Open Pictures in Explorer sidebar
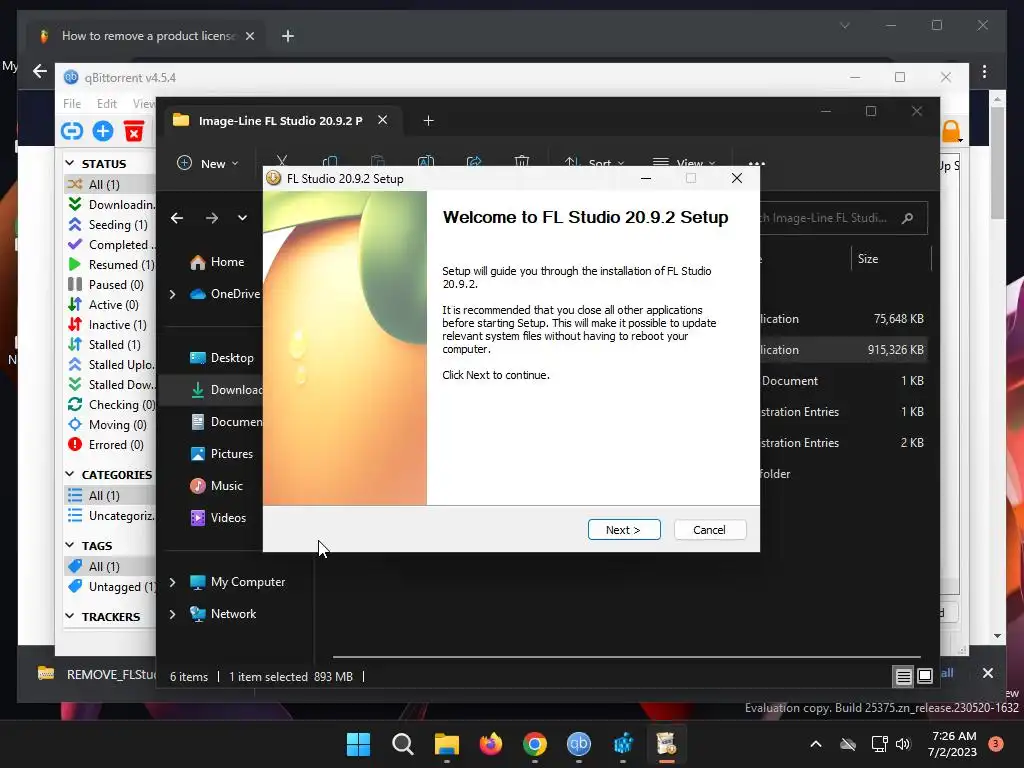1024x768 pixels. (222, 454)
